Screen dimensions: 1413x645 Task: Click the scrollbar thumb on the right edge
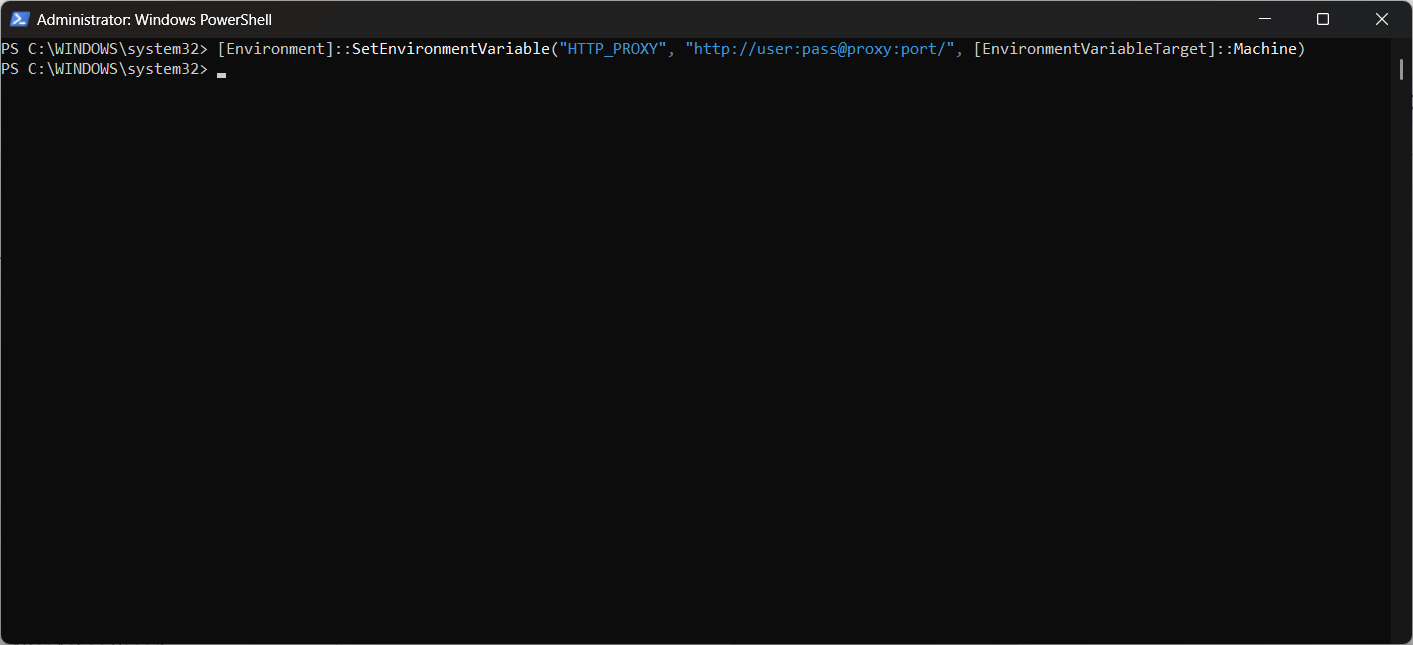click(x=1401, y=70)
